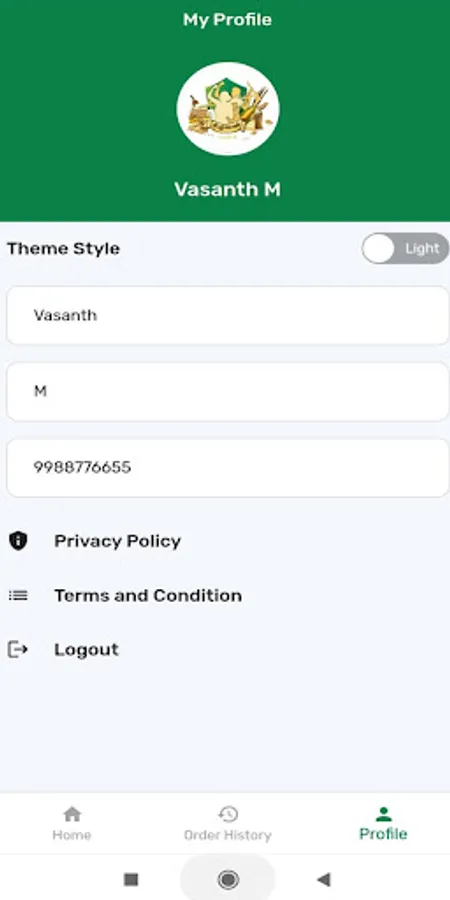Image resolution: width=450 pixels, height=900 pixels.
Task: Select the Logout option
Action: point(87,649)
